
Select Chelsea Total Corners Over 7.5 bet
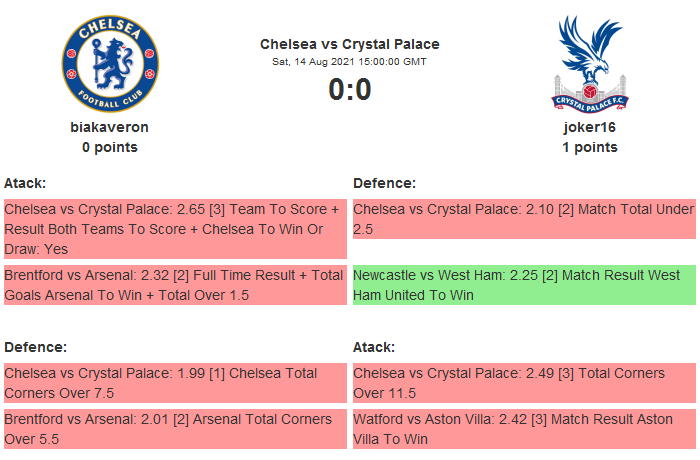[174, 383]
